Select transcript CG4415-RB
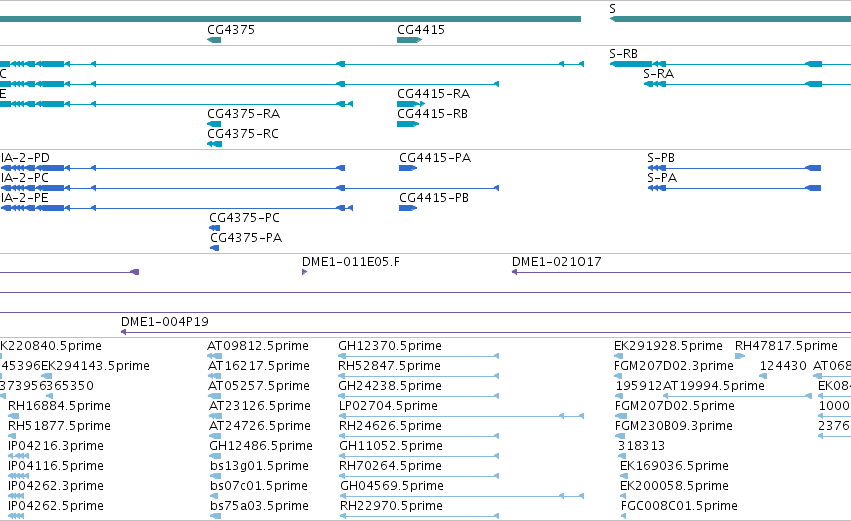851x521 pixels. coord(432,114)
